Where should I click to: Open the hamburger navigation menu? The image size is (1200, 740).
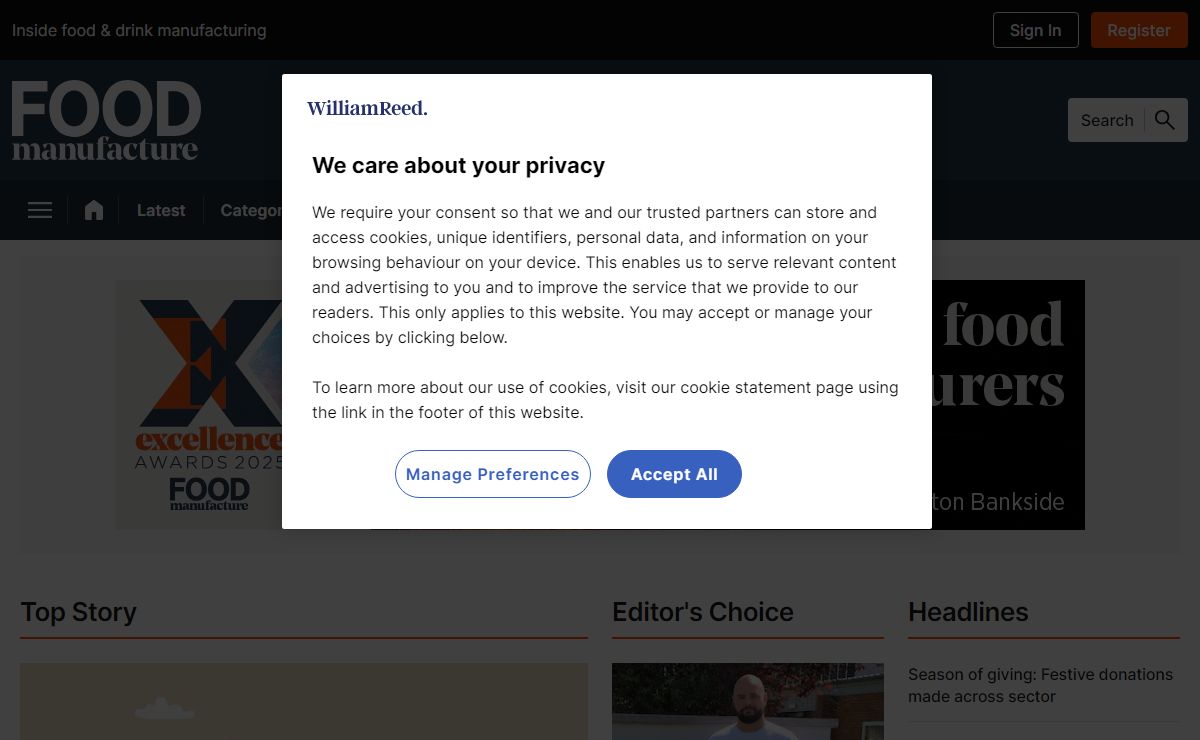(x=40, y=210)
